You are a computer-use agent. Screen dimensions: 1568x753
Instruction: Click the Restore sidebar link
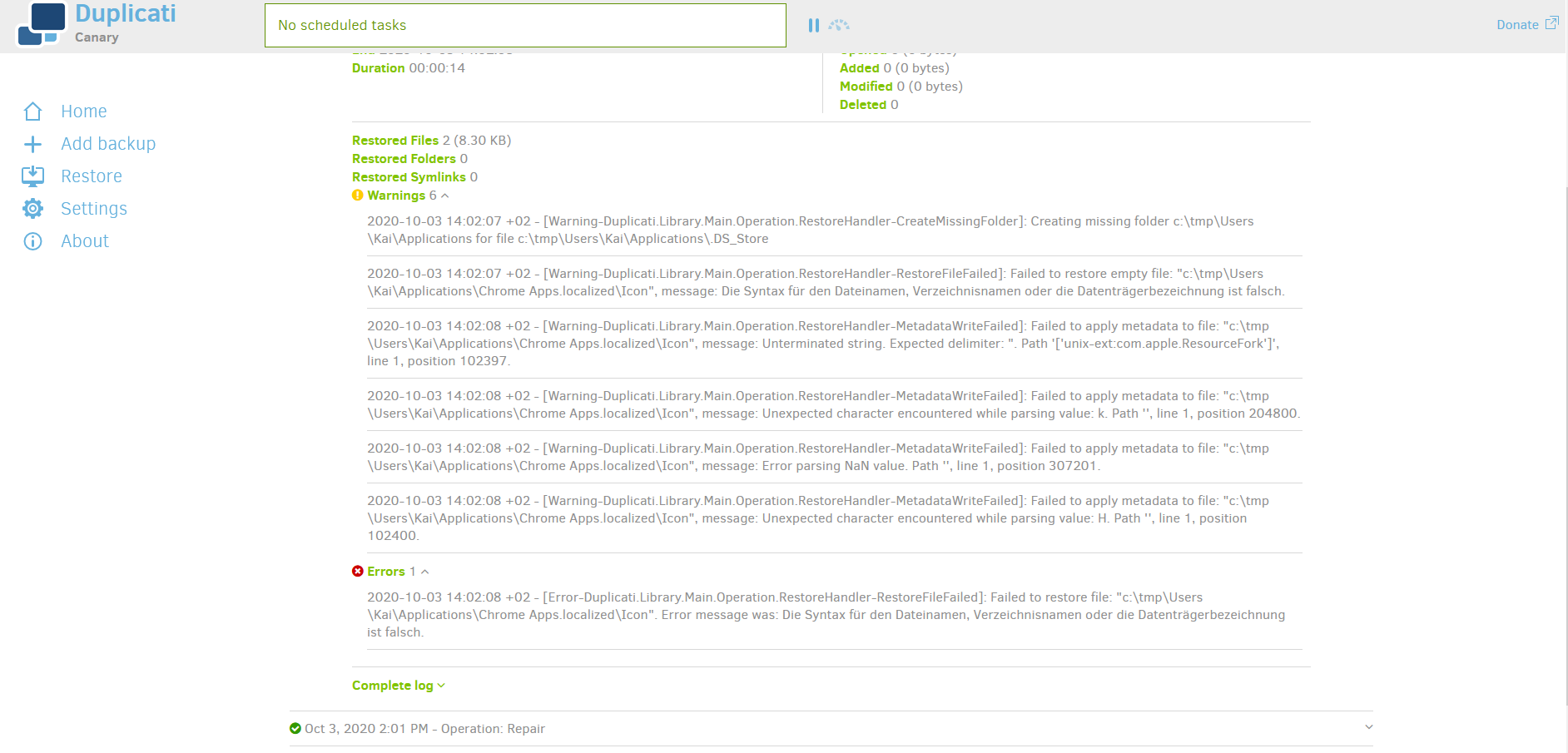[x=92, y=176]
